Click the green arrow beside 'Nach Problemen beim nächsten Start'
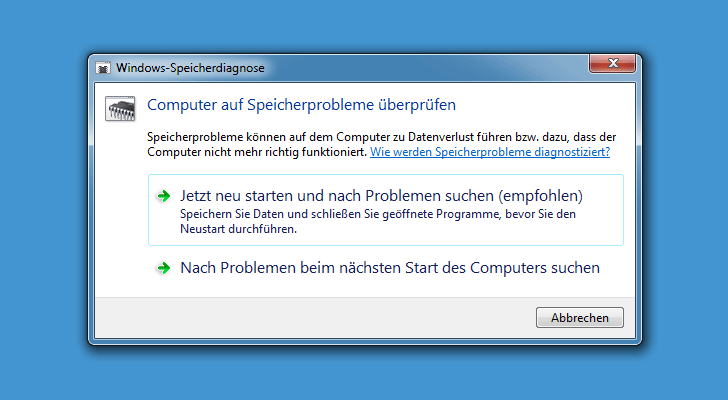Viewport: 728px width, 400px height. pyautogui.click(x=163, y=268)
